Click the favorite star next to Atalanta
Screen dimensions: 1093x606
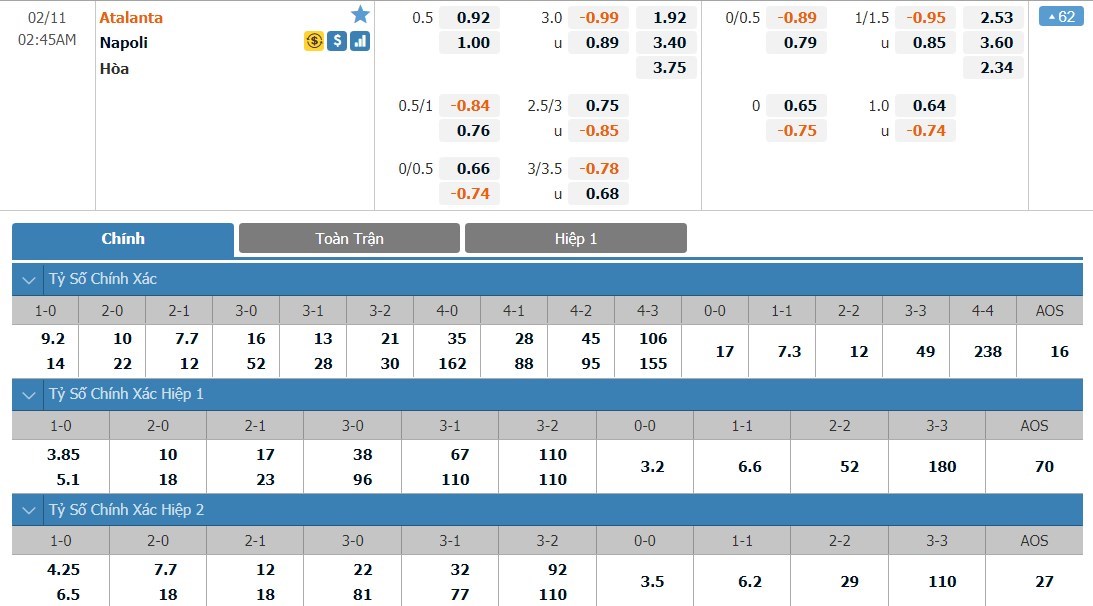pos(360,15)
